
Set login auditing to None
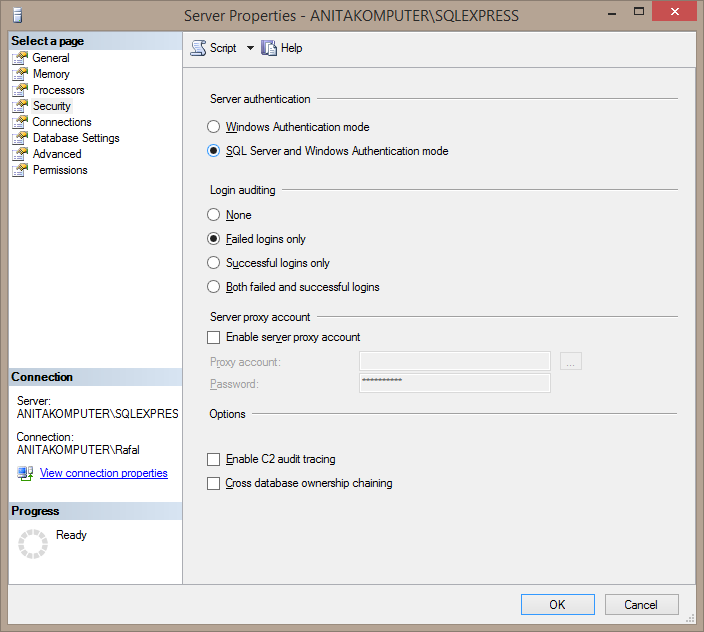[229, 215]
